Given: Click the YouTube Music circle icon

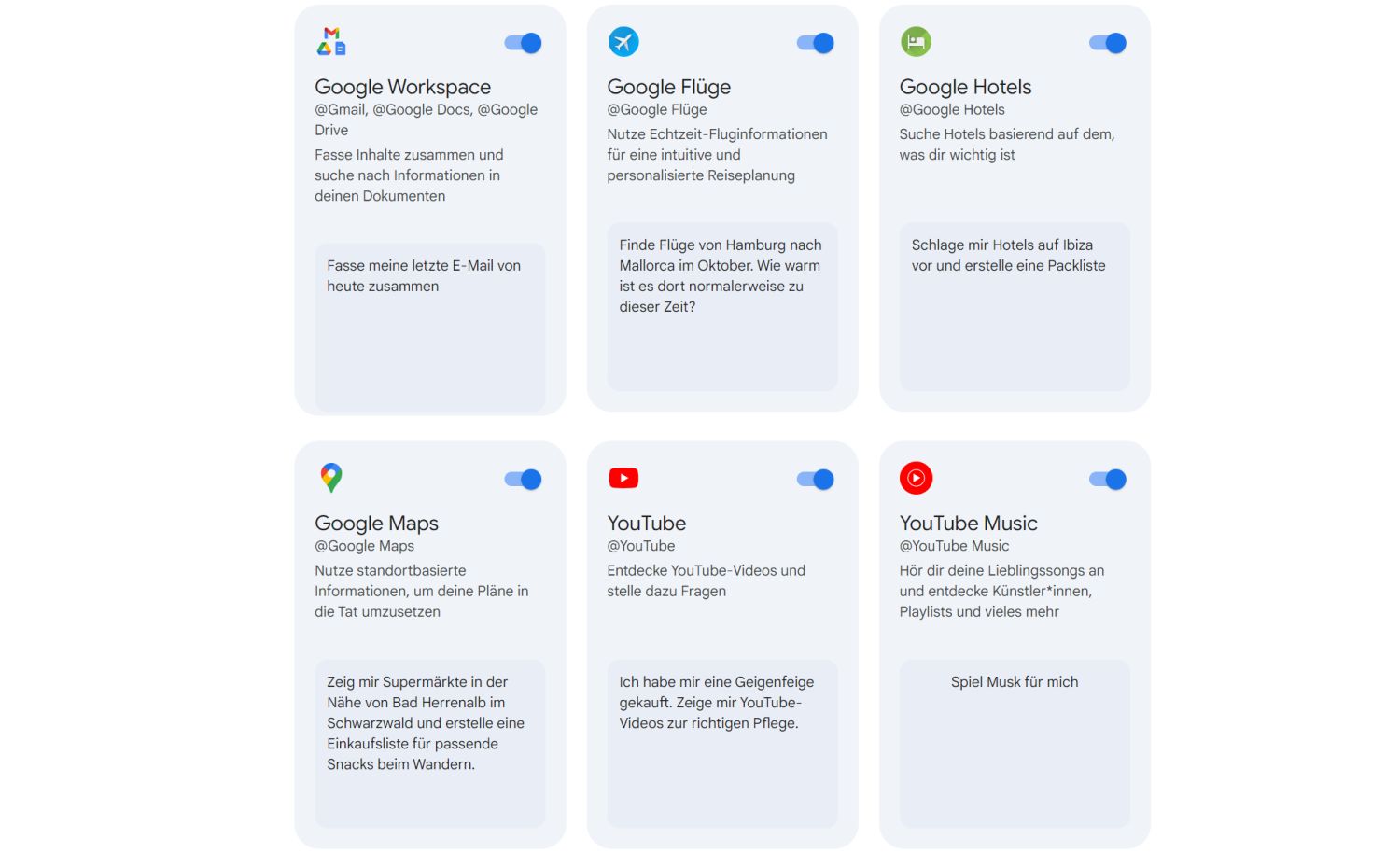Looking at the screenshot, I should pyautogui.click(x=916, y=478).
